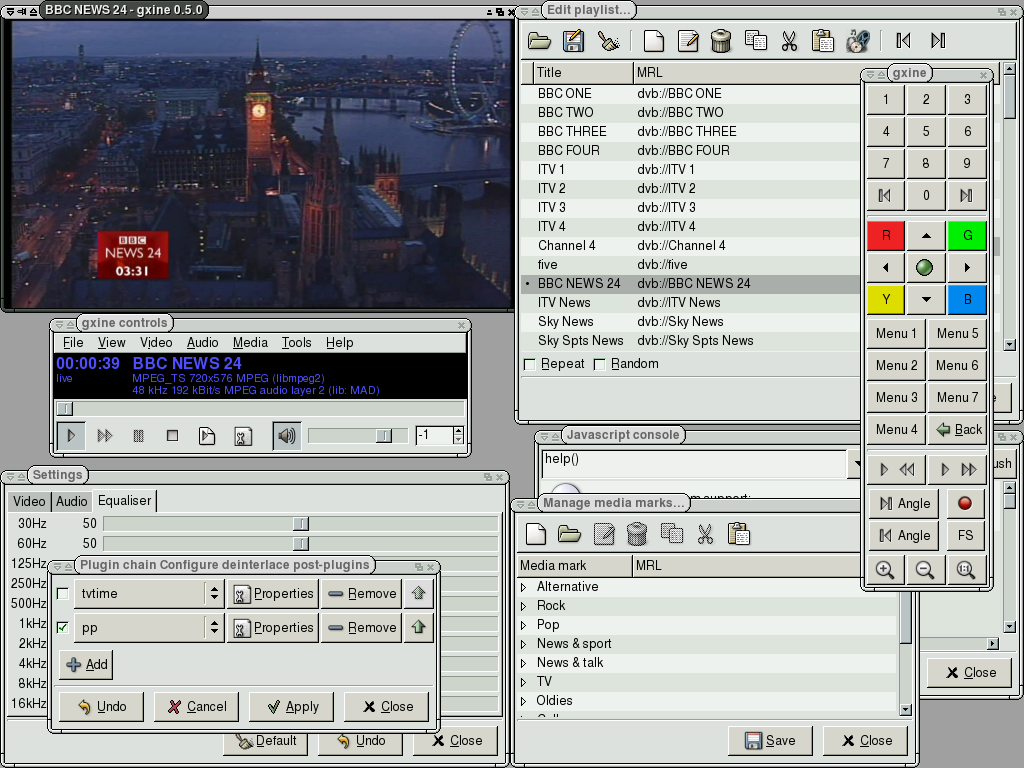Viewport: 1024px width, 768px height.
Task: Open the Media menu in gxine controls
Action: [x=250, y=342]
